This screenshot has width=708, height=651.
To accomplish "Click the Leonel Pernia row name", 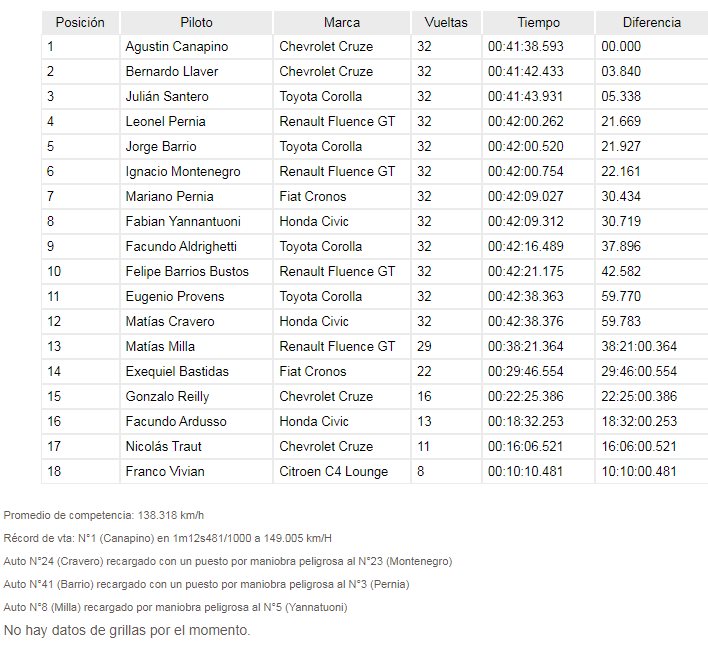I will tap(165, 122).
